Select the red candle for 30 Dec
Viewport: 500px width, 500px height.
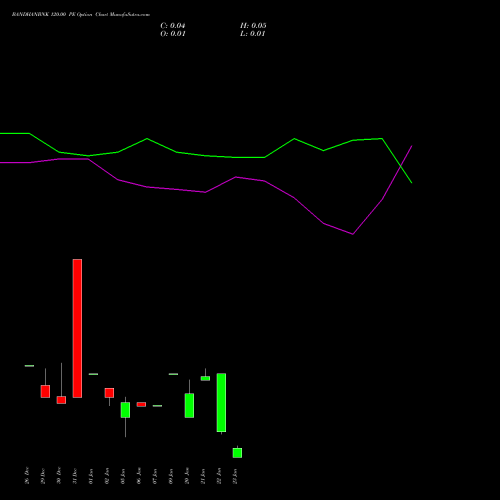click(x=61, y=400)
